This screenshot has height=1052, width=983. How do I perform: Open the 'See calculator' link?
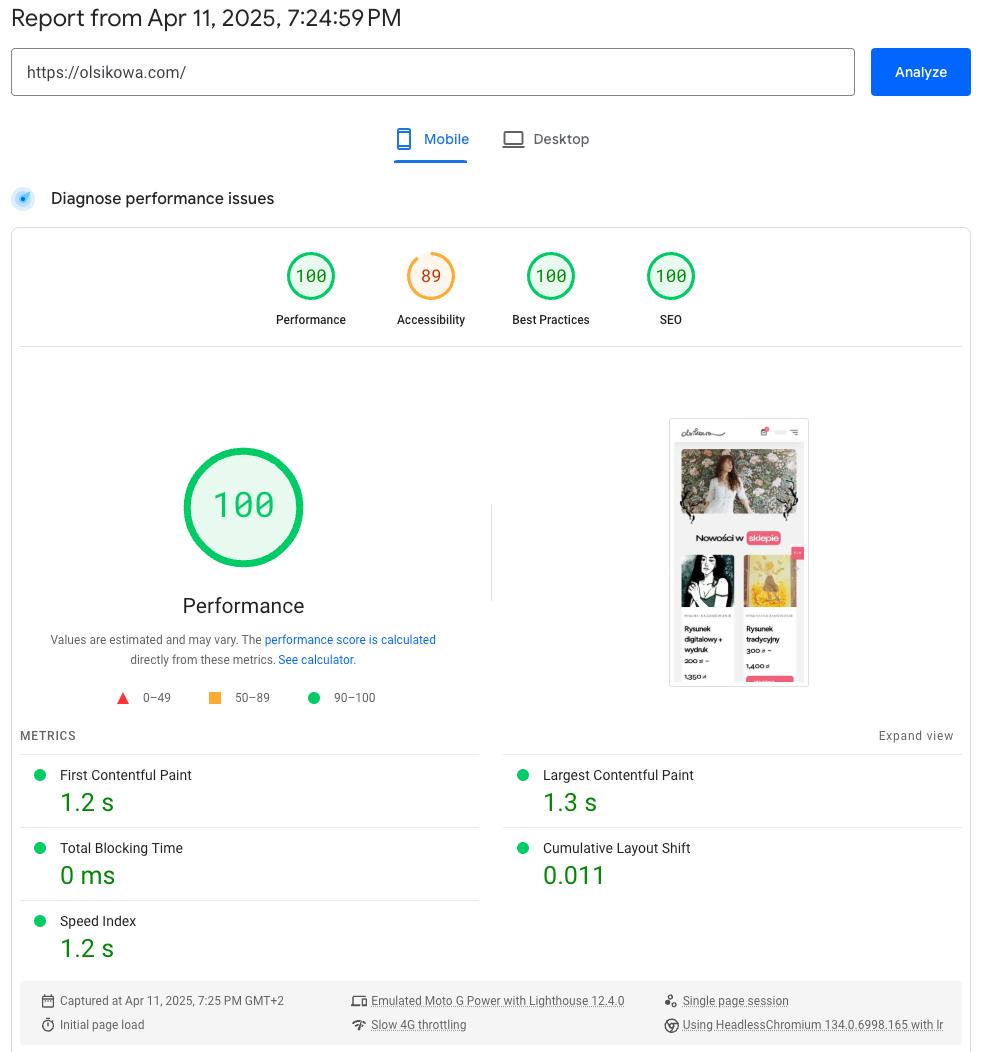(316, 660)
